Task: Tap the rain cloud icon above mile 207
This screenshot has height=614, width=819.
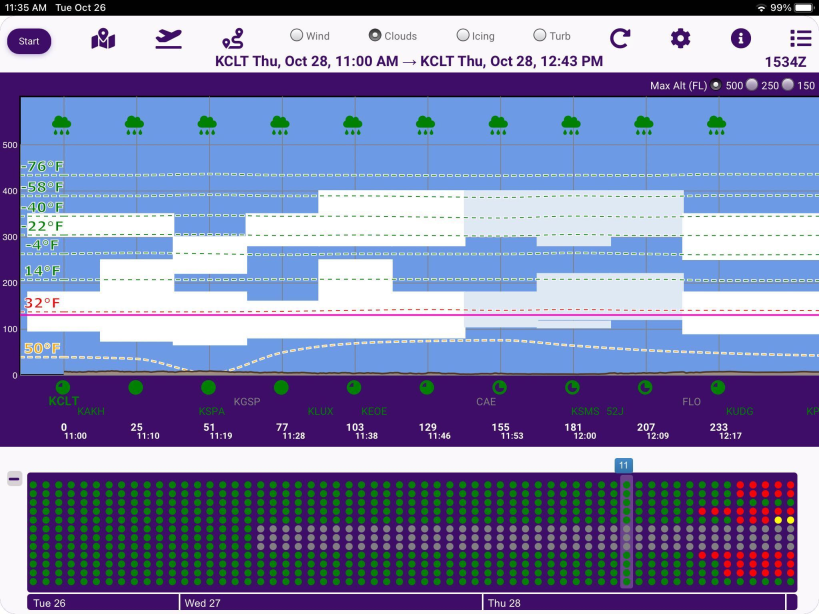Action: coord(644,125)
